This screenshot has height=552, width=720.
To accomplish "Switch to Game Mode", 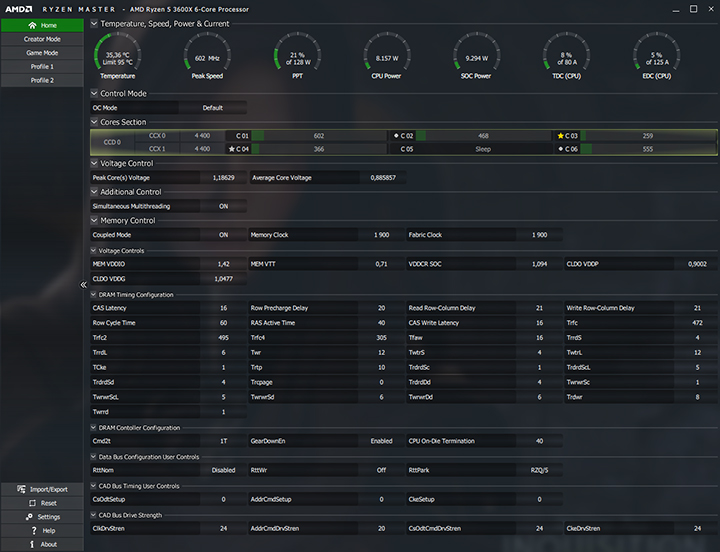I will click(x=42, y=53).
